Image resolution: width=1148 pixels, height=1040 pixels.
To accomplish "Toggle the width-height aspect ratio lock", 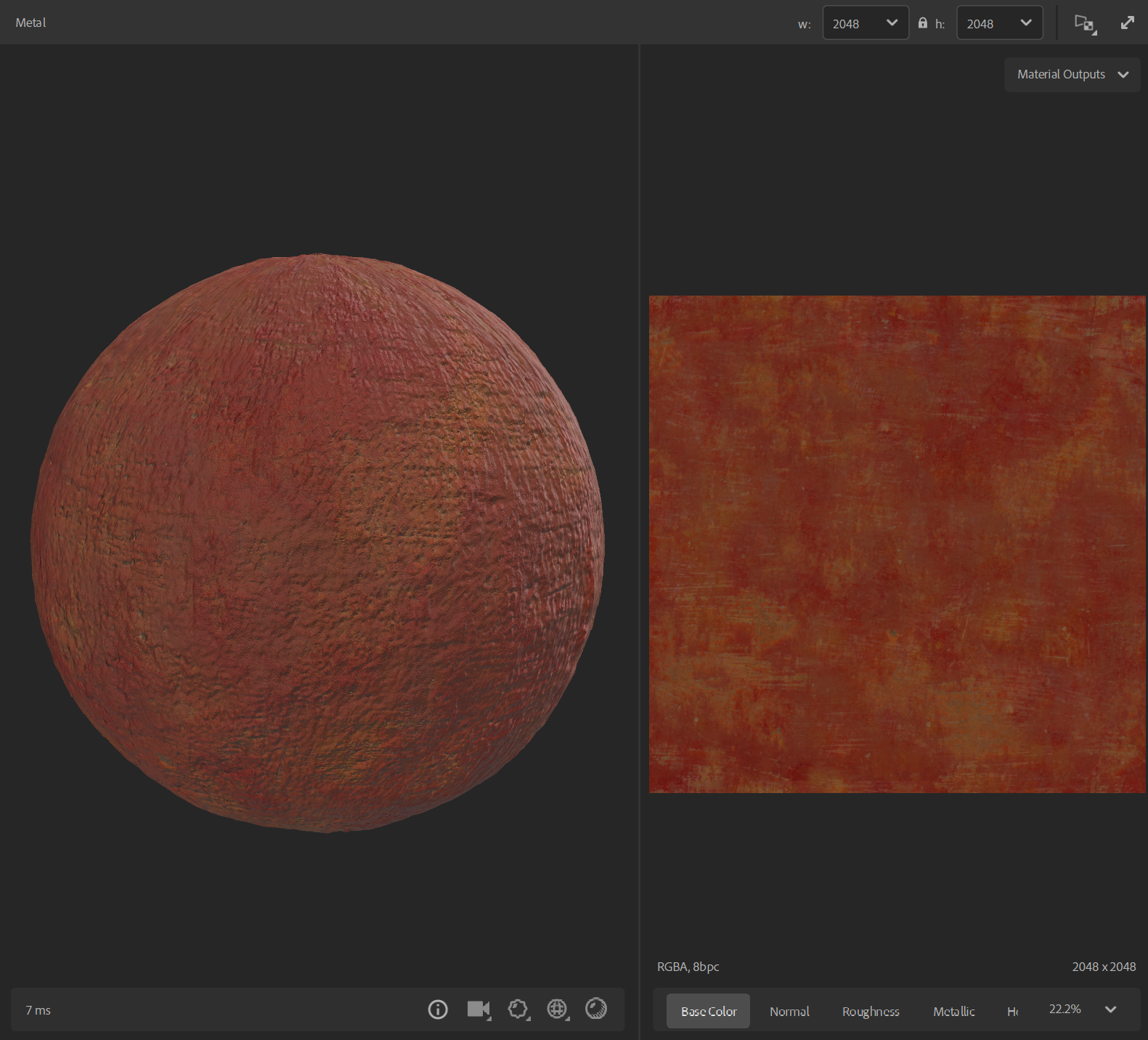I will pos(922,23).
